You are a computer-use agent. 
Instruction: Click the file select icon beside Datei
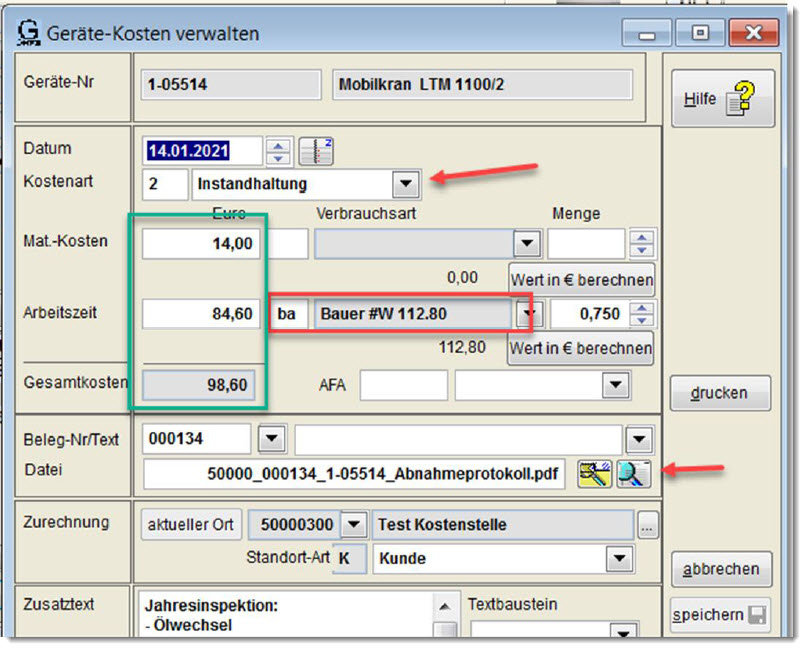click(596, 474)
